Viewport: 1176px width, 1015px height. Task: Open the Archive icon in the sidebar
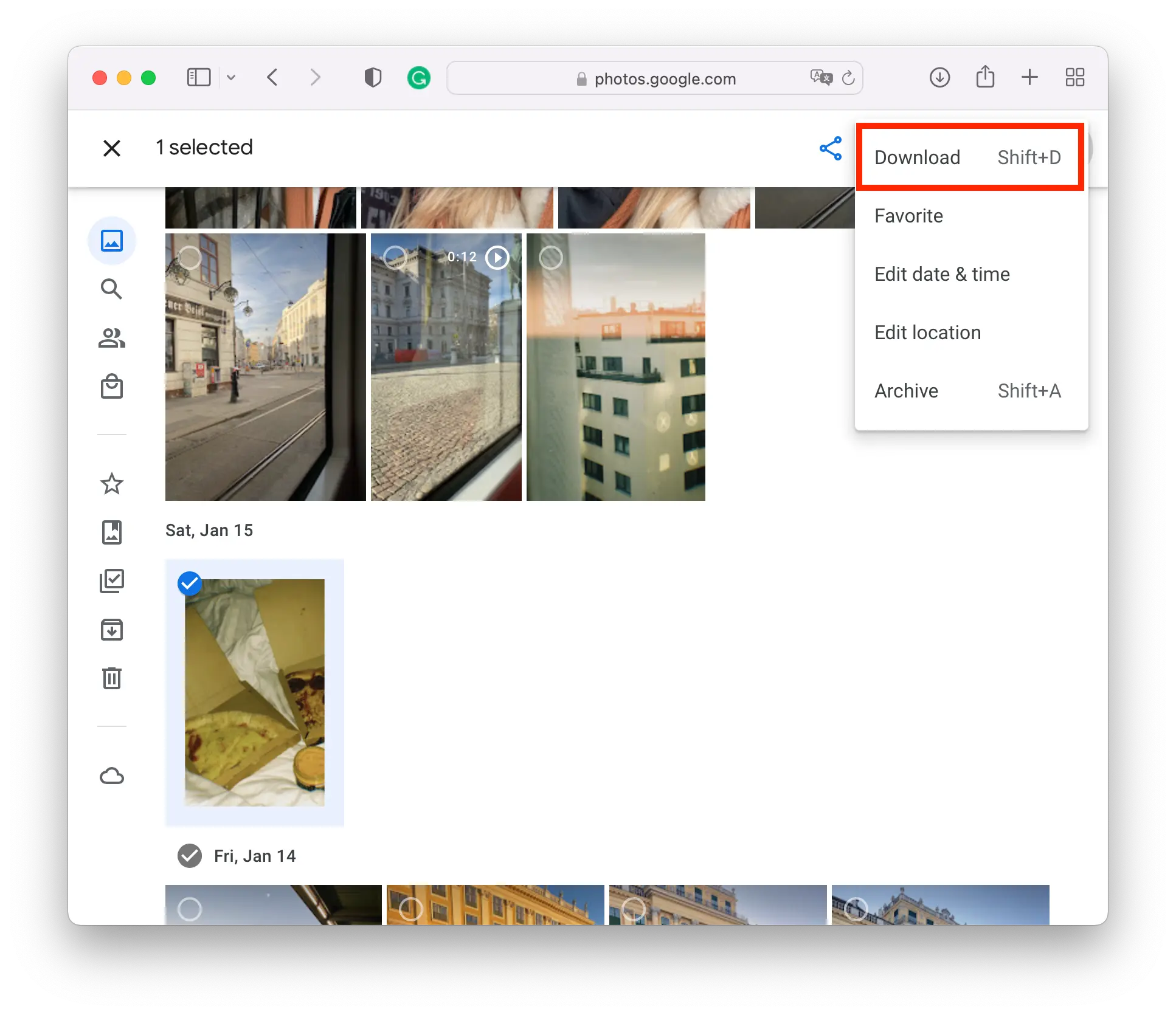(x=112, y=630)
